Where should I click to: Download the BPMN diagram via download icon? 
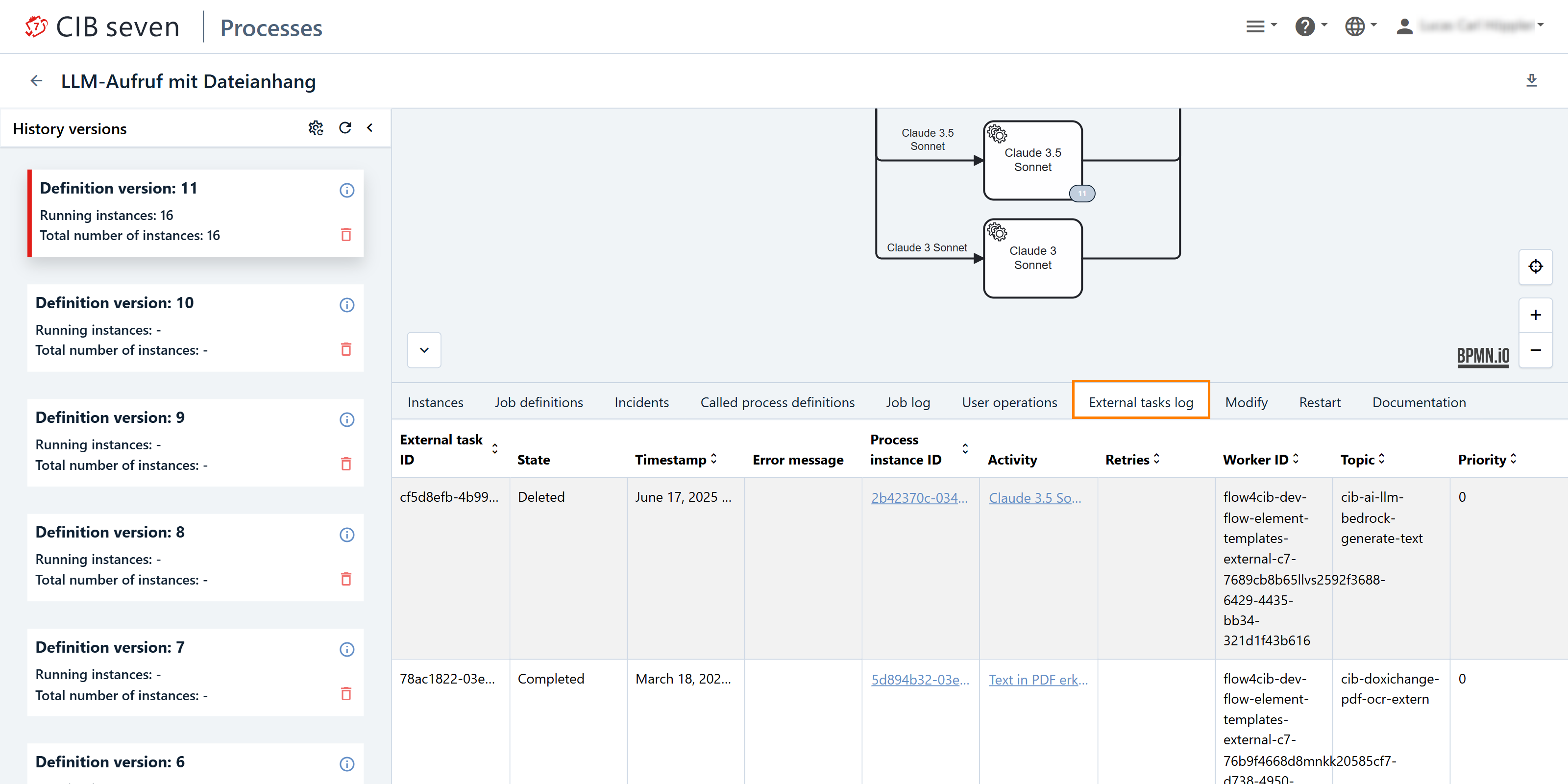(1531, 81)
